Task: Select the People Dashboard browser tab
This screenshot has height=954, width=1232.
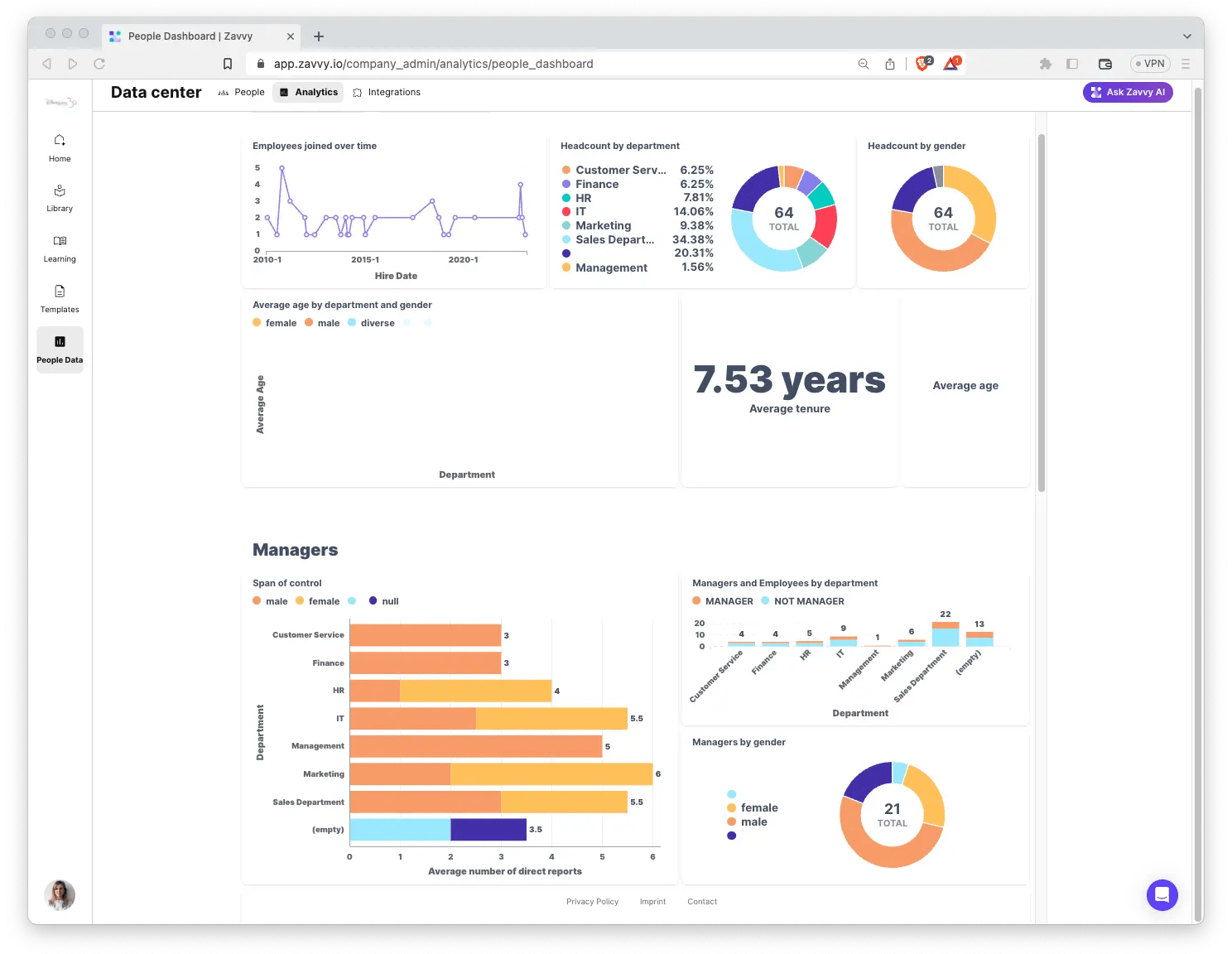Action: coord(201,36)
